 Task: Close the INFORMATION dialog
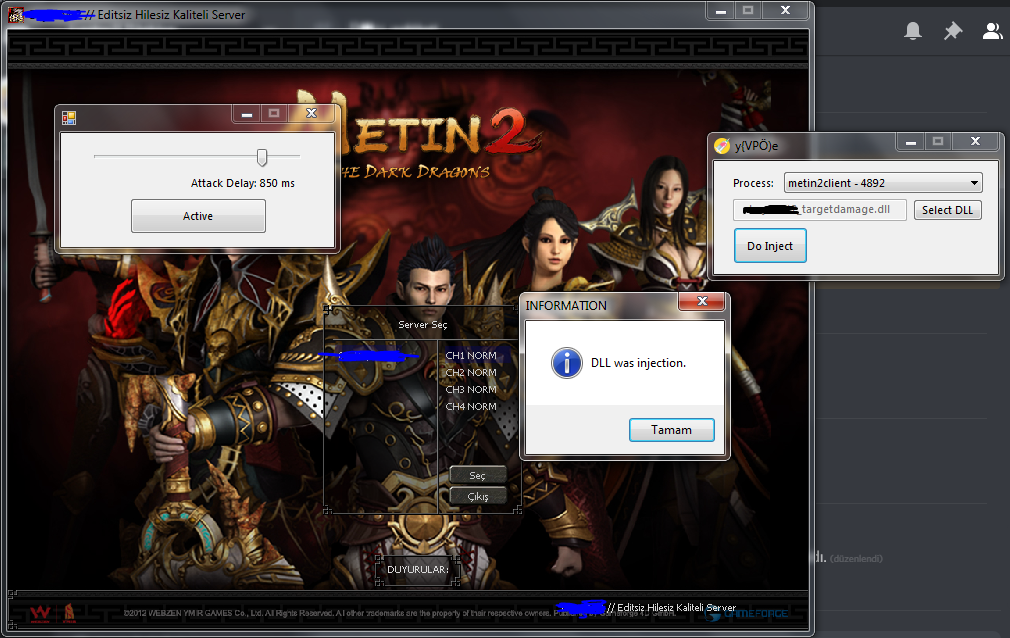[702, 302]
